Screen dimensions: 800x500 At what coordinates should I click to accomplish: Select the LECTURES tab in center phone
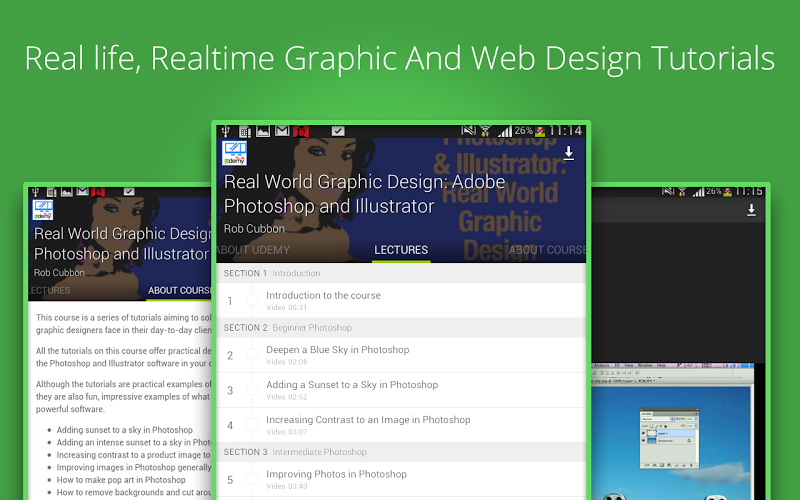(401, 250)
